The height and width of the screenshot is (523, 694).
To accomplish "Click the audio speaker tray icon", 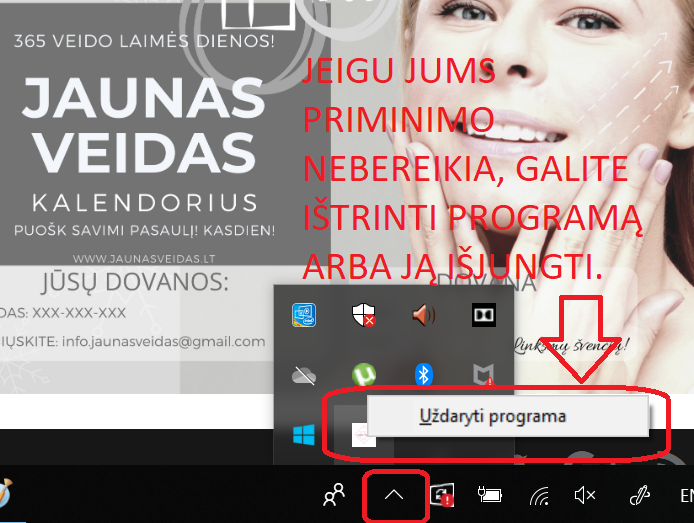I will pos(424,315).
